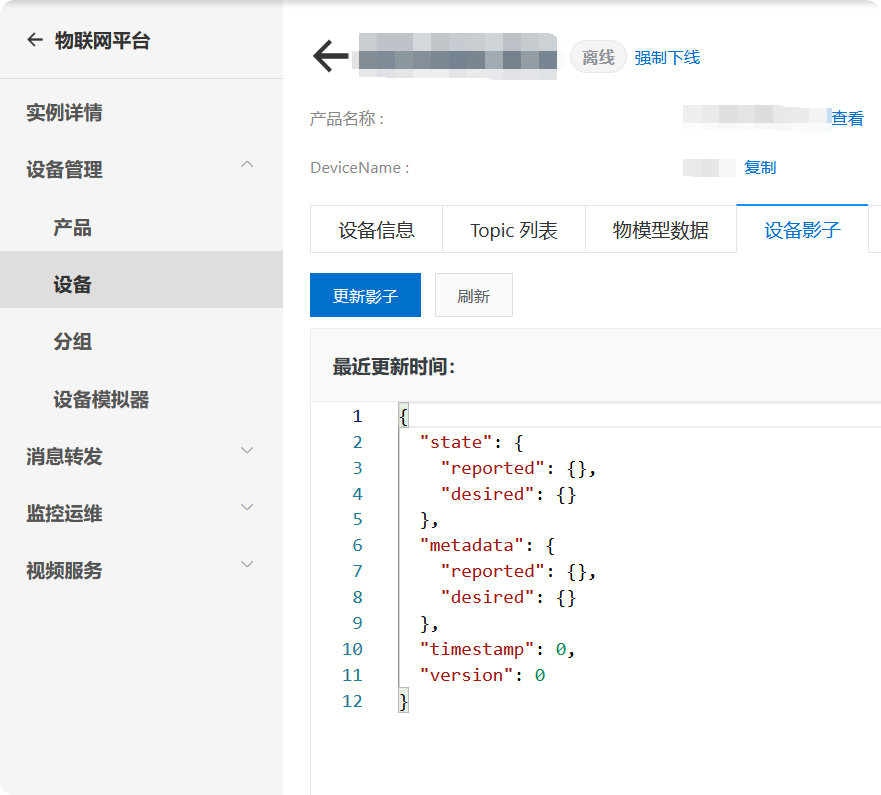Click line number 12 in the editor
Image resolution: width=881 pixels, height=795 pixels.
point(352,701)
